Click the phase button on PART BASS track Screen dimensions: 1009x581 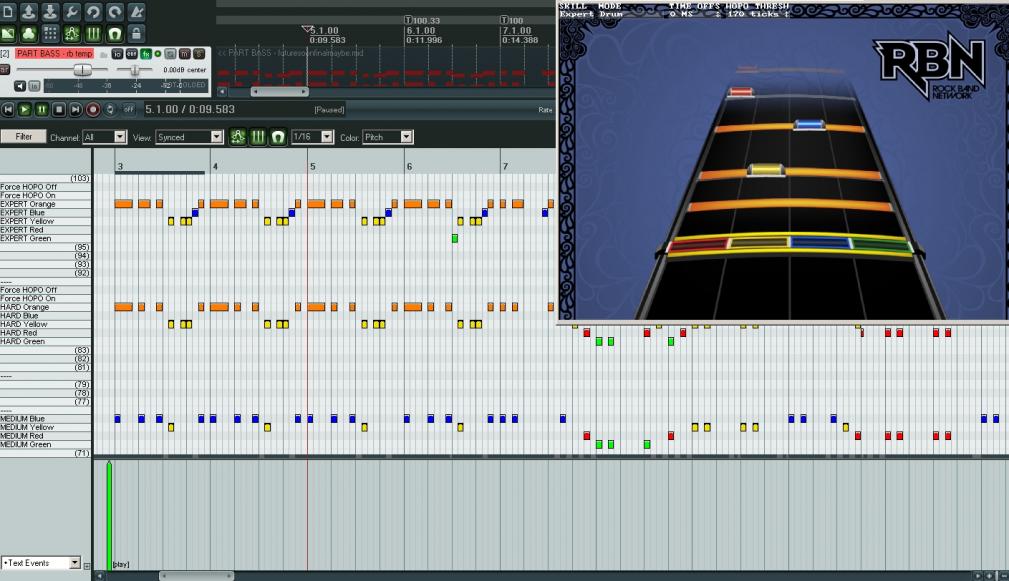[170, 54]
